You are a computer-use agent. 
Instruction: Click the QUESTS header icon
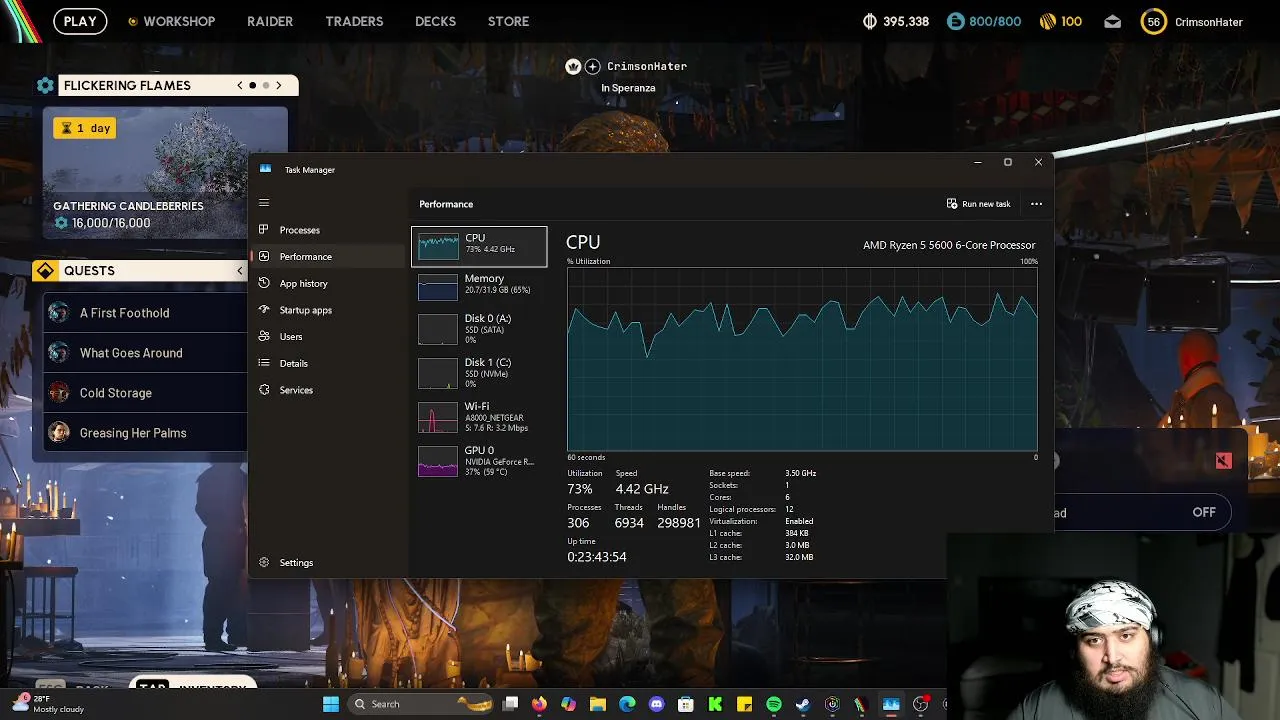pos(45,271)
